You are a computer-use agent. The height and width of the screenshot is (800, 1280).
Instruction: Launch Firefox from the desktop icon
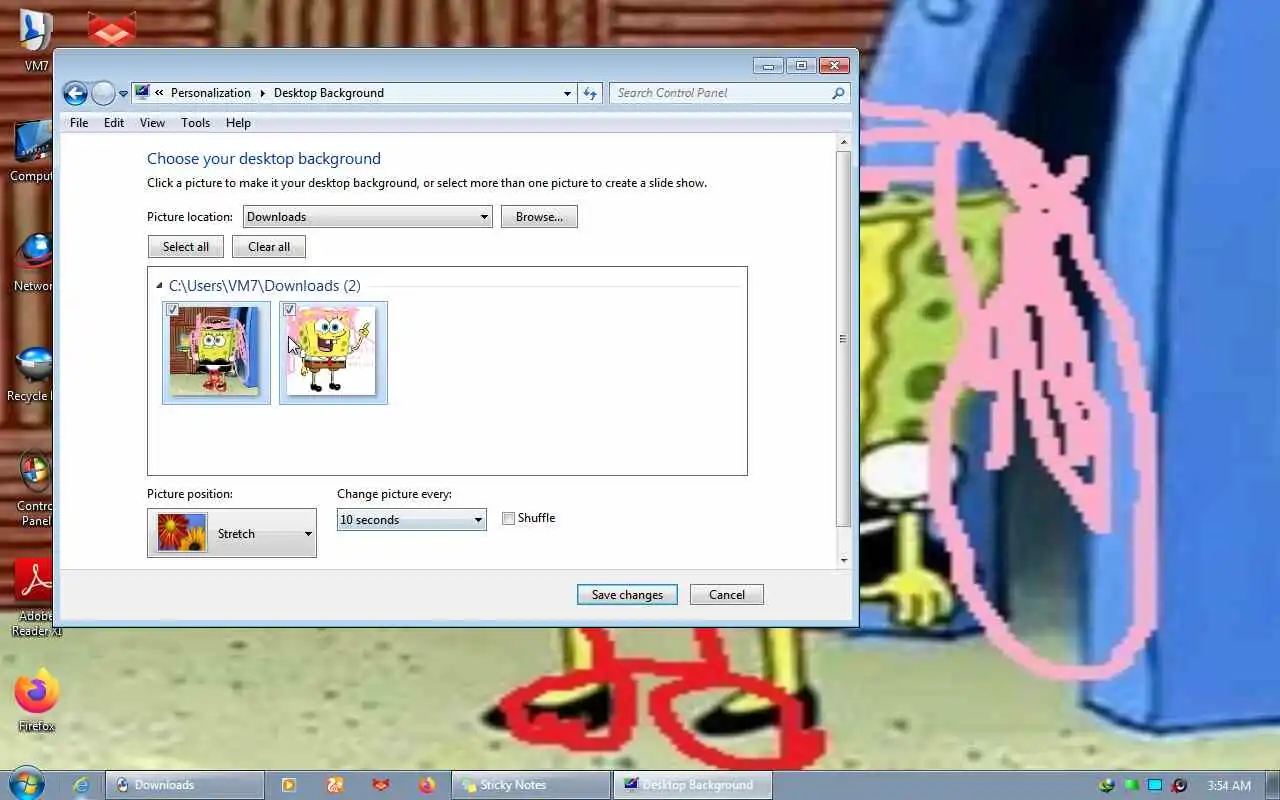click(x=36, y=700)
